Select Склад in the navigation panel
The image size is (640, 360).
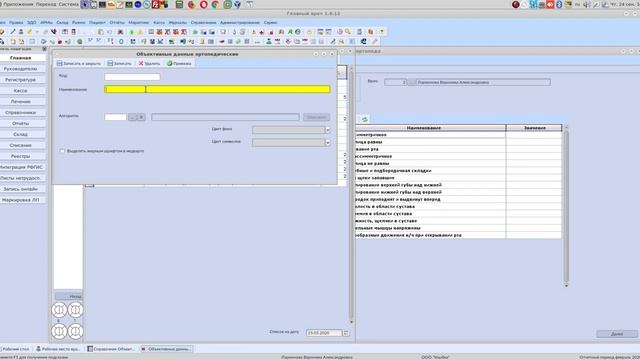click(x=21, y=134)
